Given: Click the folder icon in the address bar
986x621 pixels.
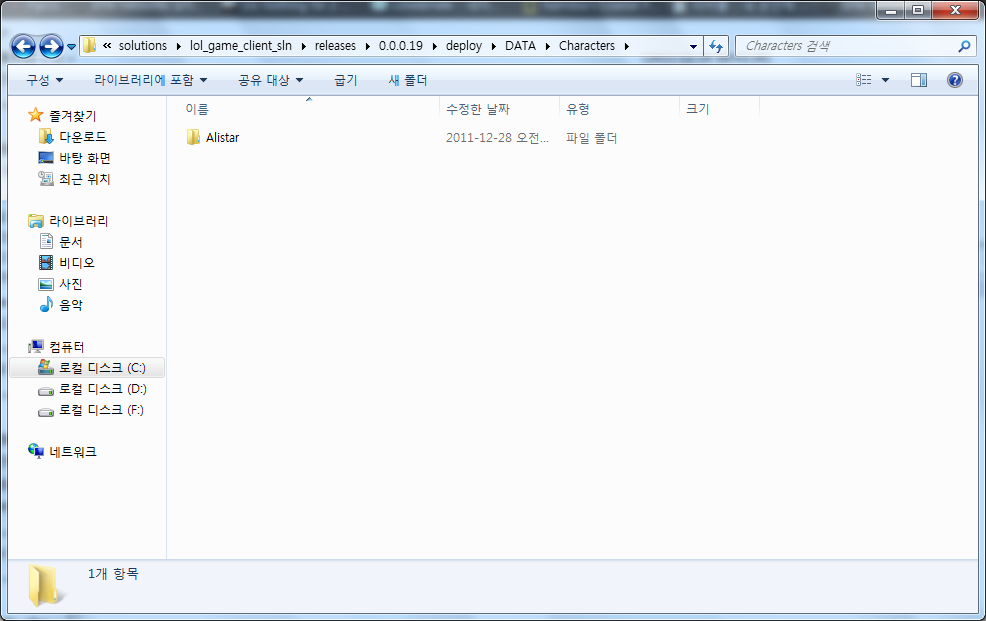Looking at the screenshot, I should coord(89,45).
